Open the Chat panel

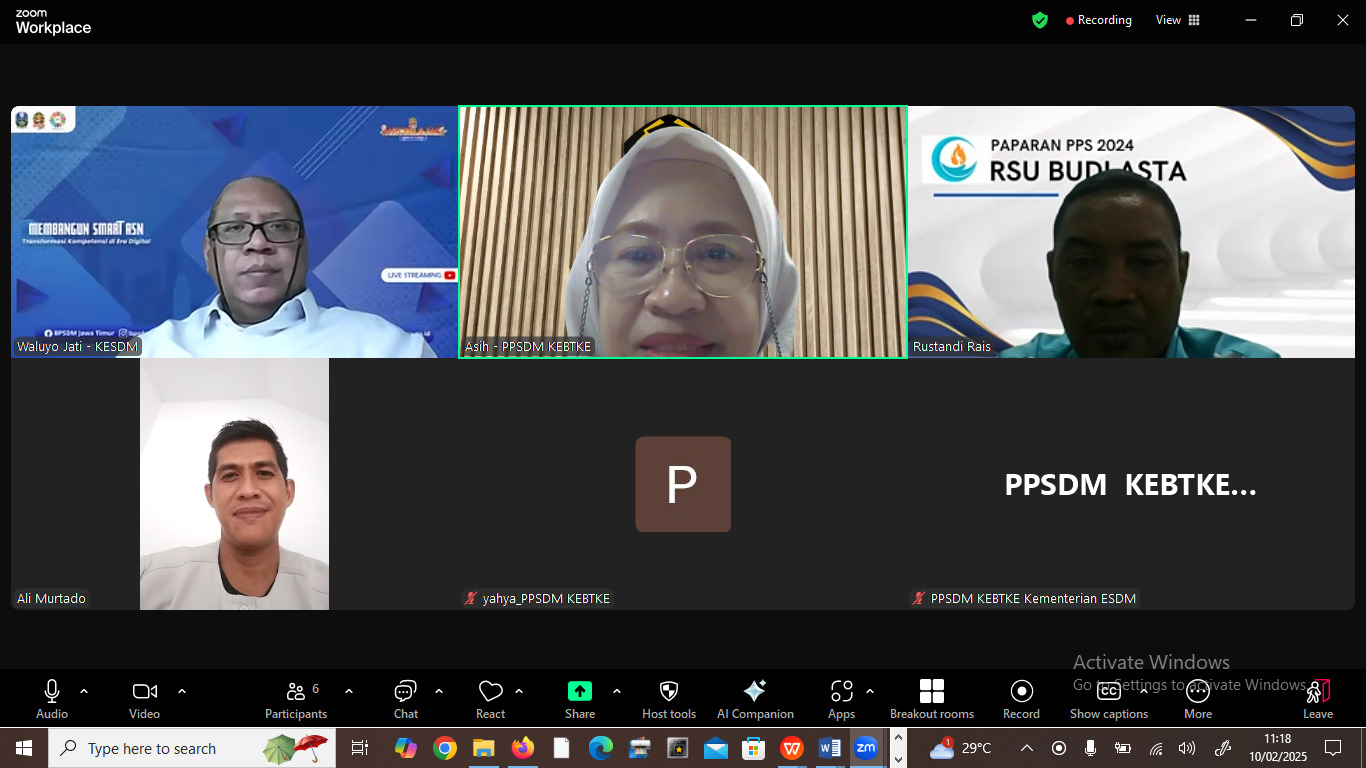coord(406,699)
